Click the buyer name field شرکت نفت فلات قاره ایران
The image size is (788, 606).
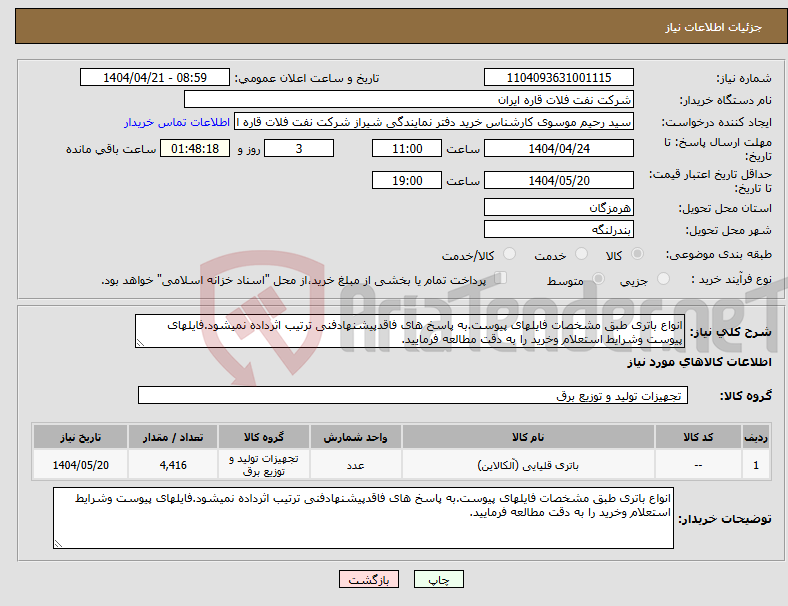point(409,99)
